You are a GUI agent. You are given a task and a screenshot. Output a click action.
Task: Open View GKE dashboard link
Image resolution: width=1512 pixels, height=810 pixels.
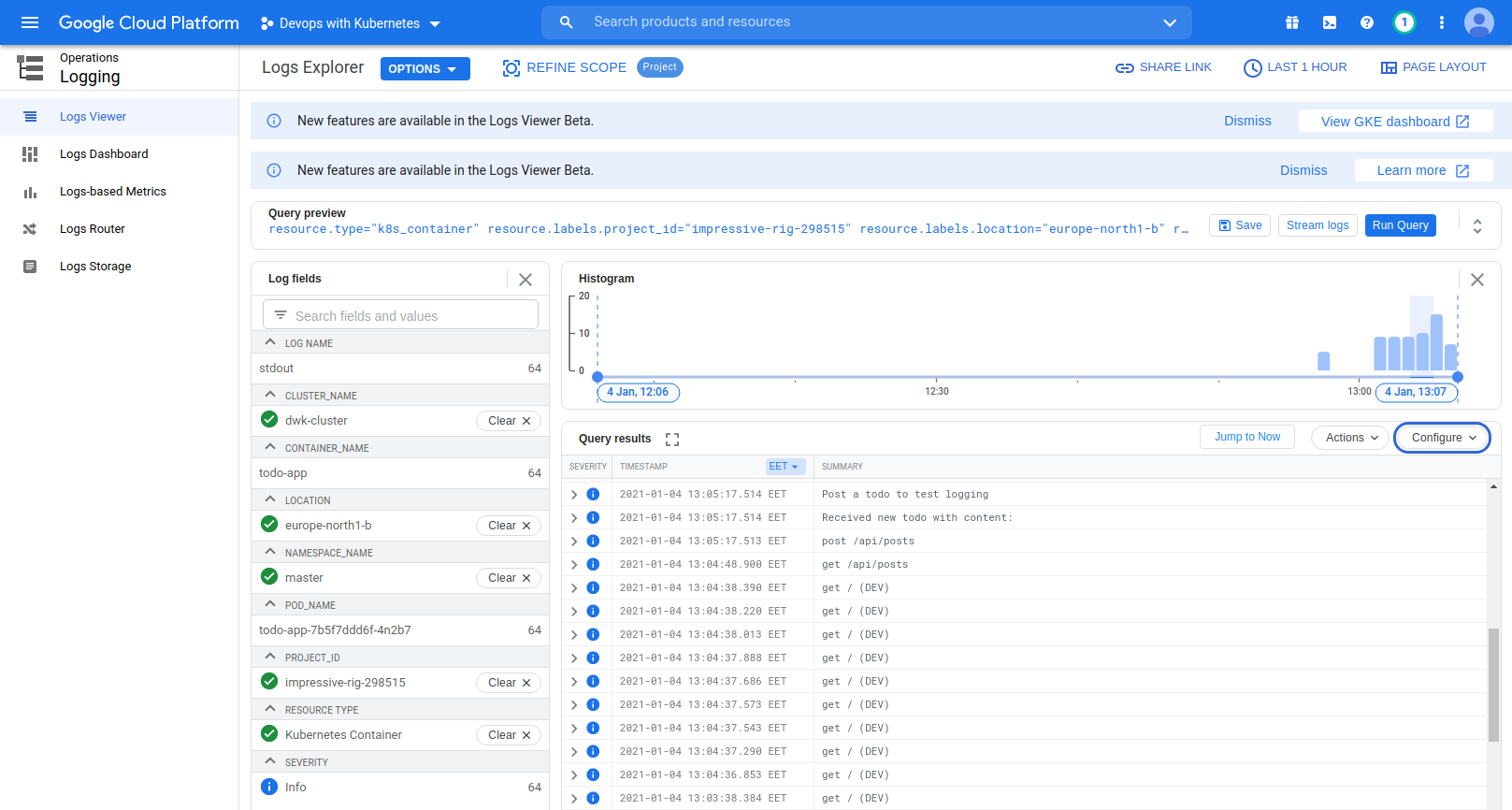coord(1395,122)
